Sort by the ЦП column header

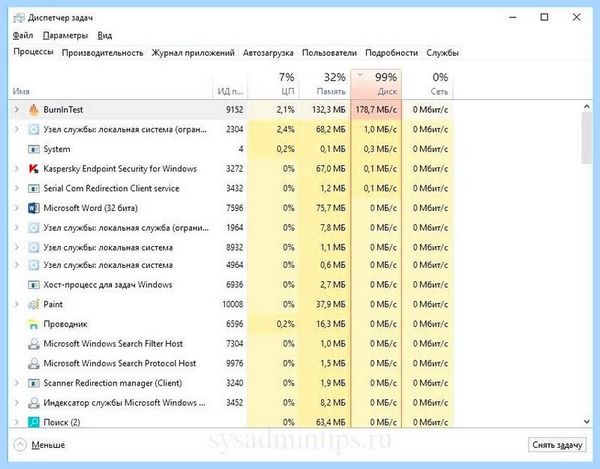273,84
